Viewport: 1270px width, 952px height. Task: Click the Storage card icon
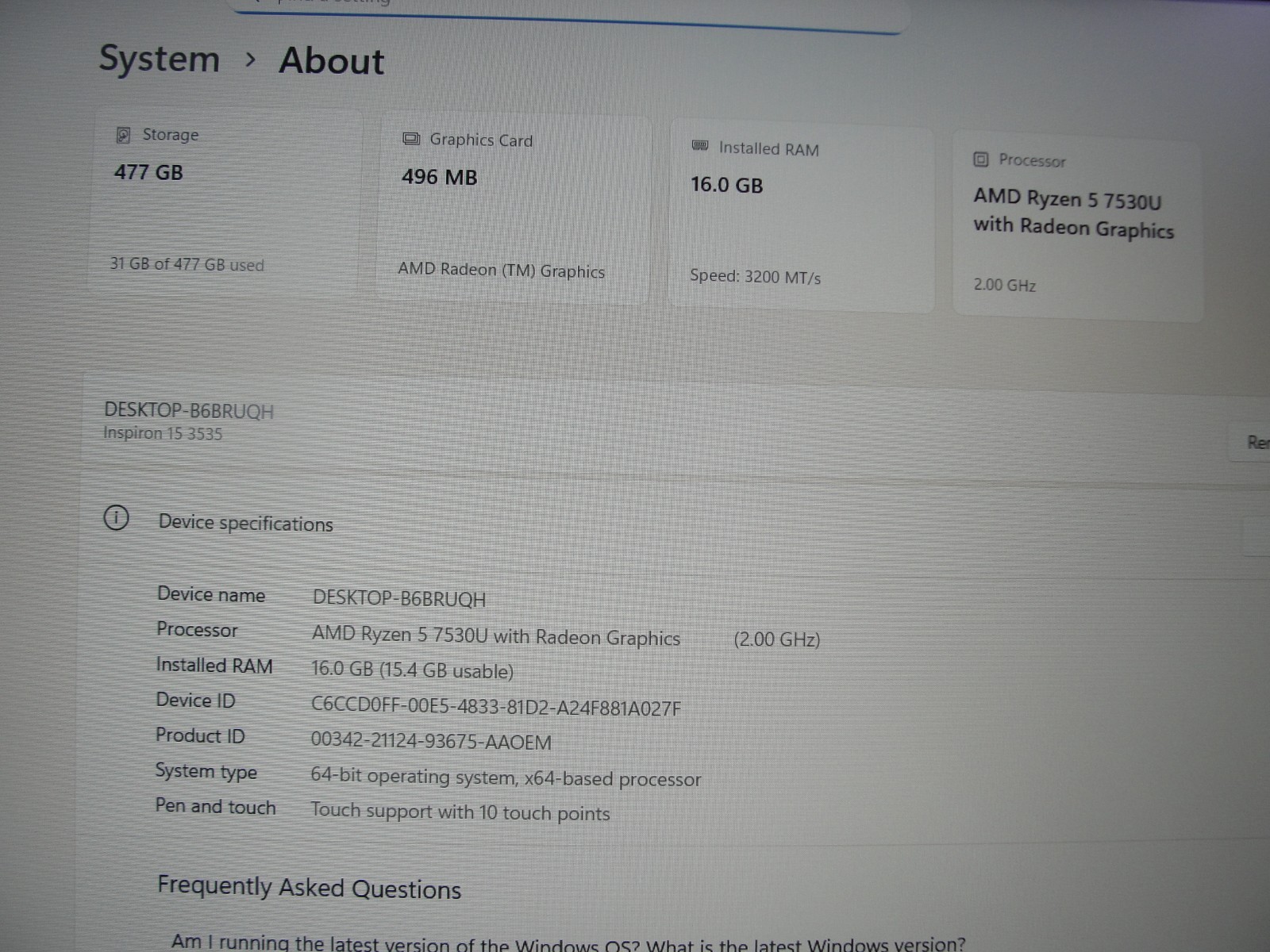point(123,135)
